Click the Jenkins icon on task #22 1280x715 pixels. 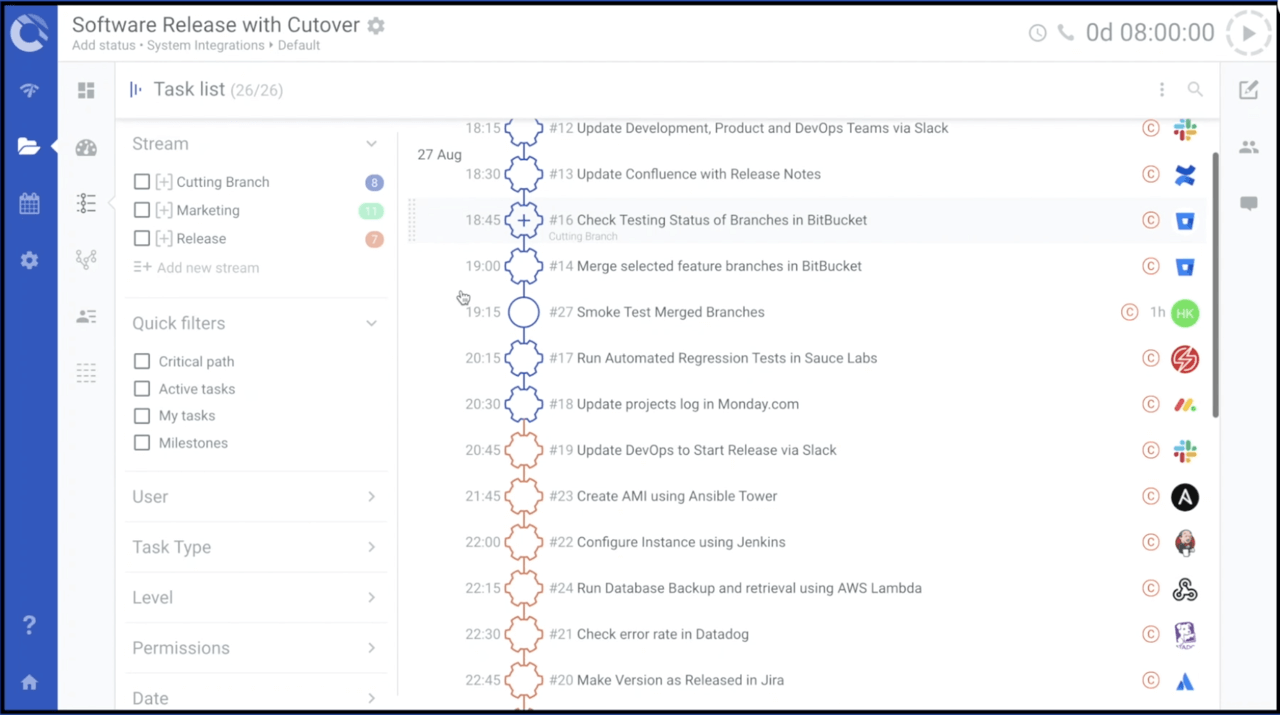coord(1184,542)
